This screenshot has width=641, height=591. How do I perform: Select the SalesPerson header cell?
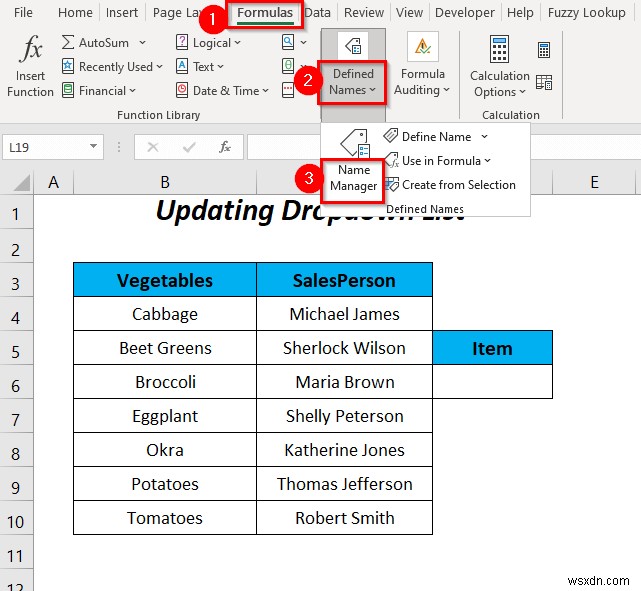344,280
